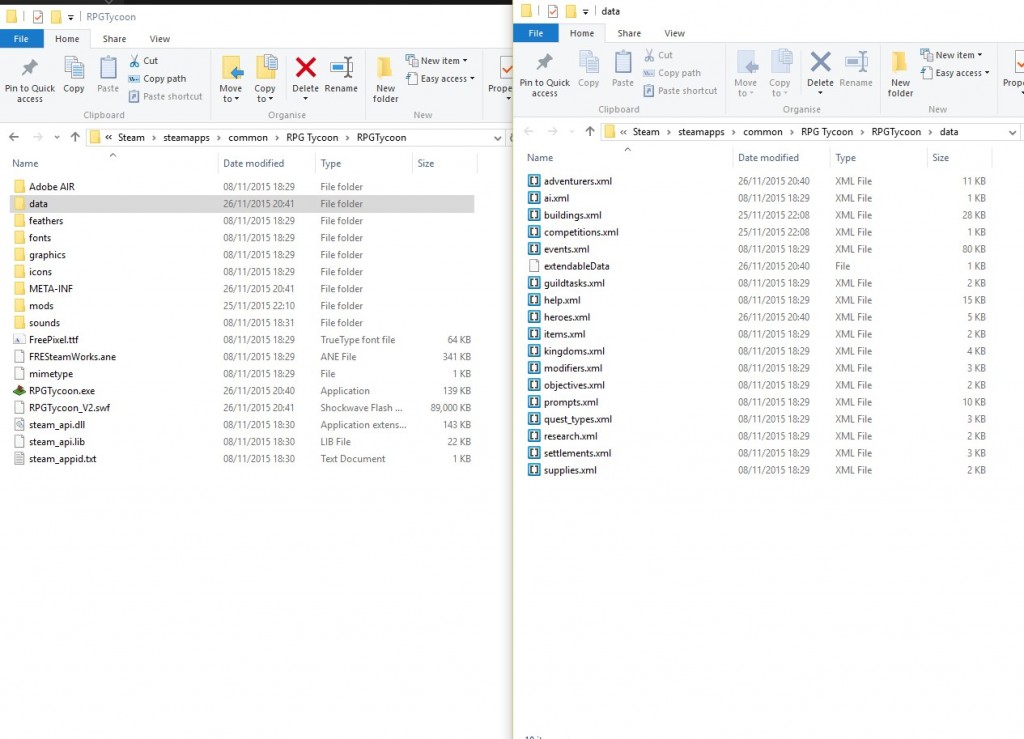Click Paste shortcut in RPGTycoon window ribbon
Viewport: 1024px width, 739px height.
tap(165, 96)
